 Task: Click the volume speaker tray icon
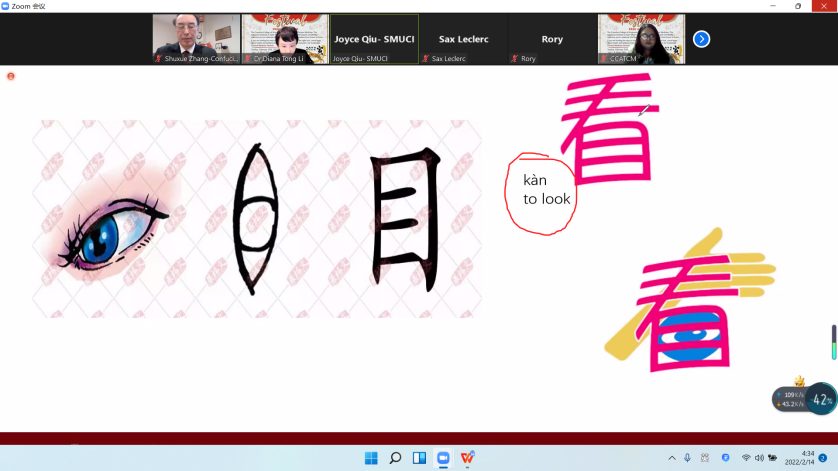(x=759, y=458)
